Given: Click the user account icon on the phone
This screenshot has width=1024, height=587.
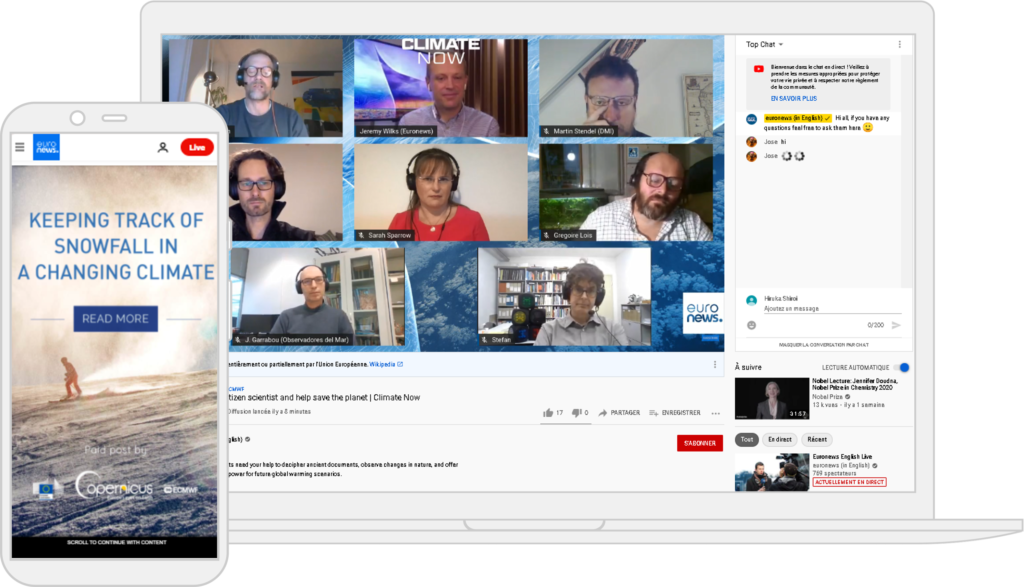Looking at the screenshot, I should pos(163,147).
